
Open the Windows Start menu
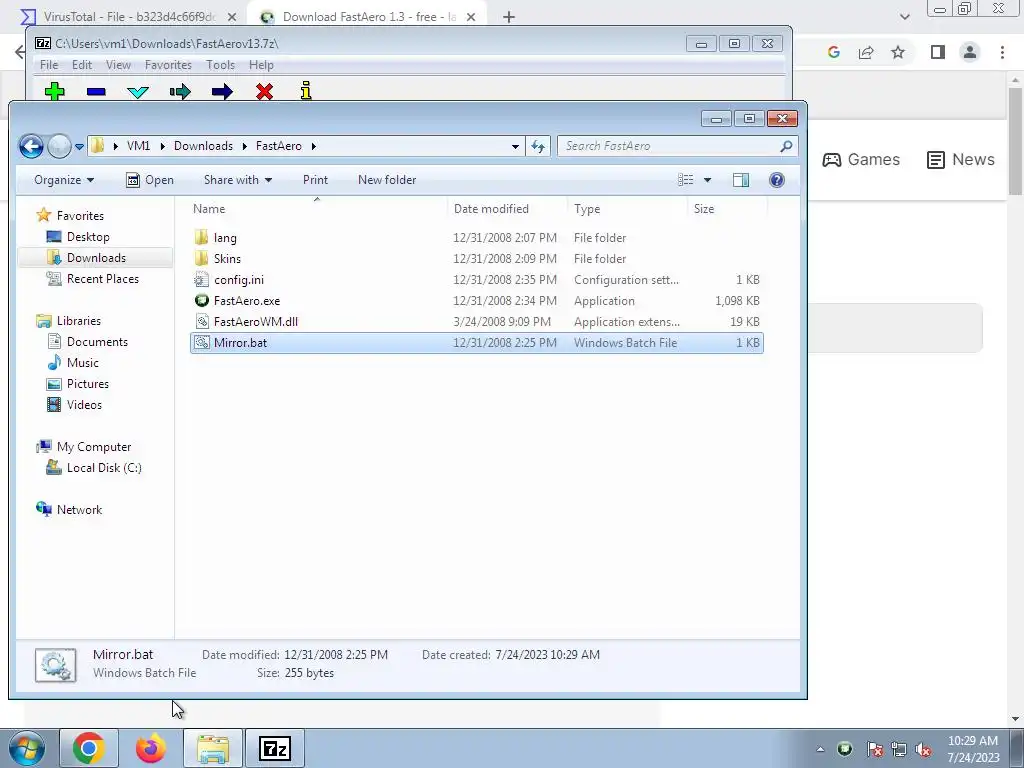point(27,748)
